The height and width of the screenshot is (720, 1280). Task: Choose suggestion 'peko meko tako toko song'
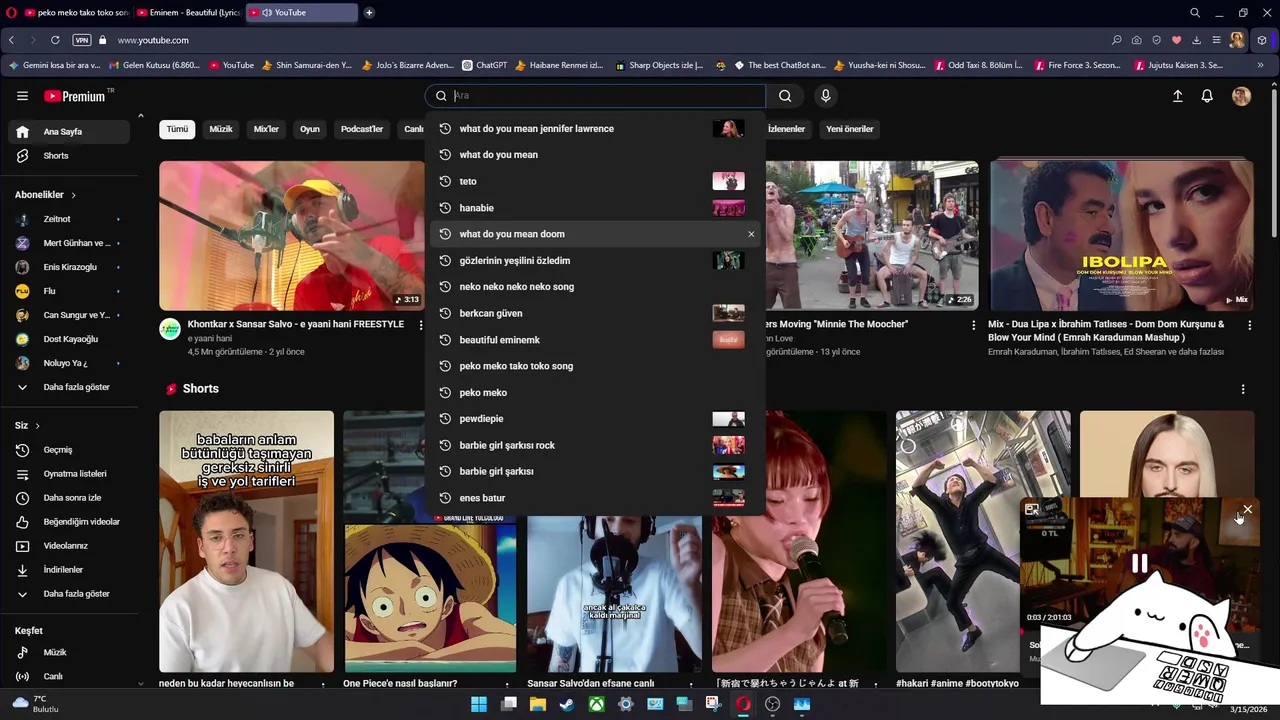click(x=595, y=366)
